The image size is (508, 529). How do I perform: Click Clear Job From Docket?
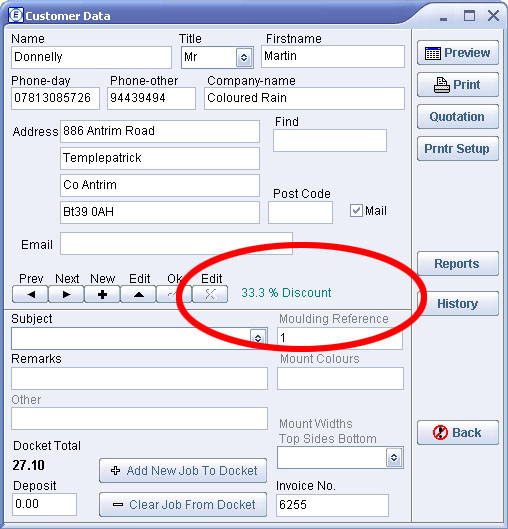183,504
